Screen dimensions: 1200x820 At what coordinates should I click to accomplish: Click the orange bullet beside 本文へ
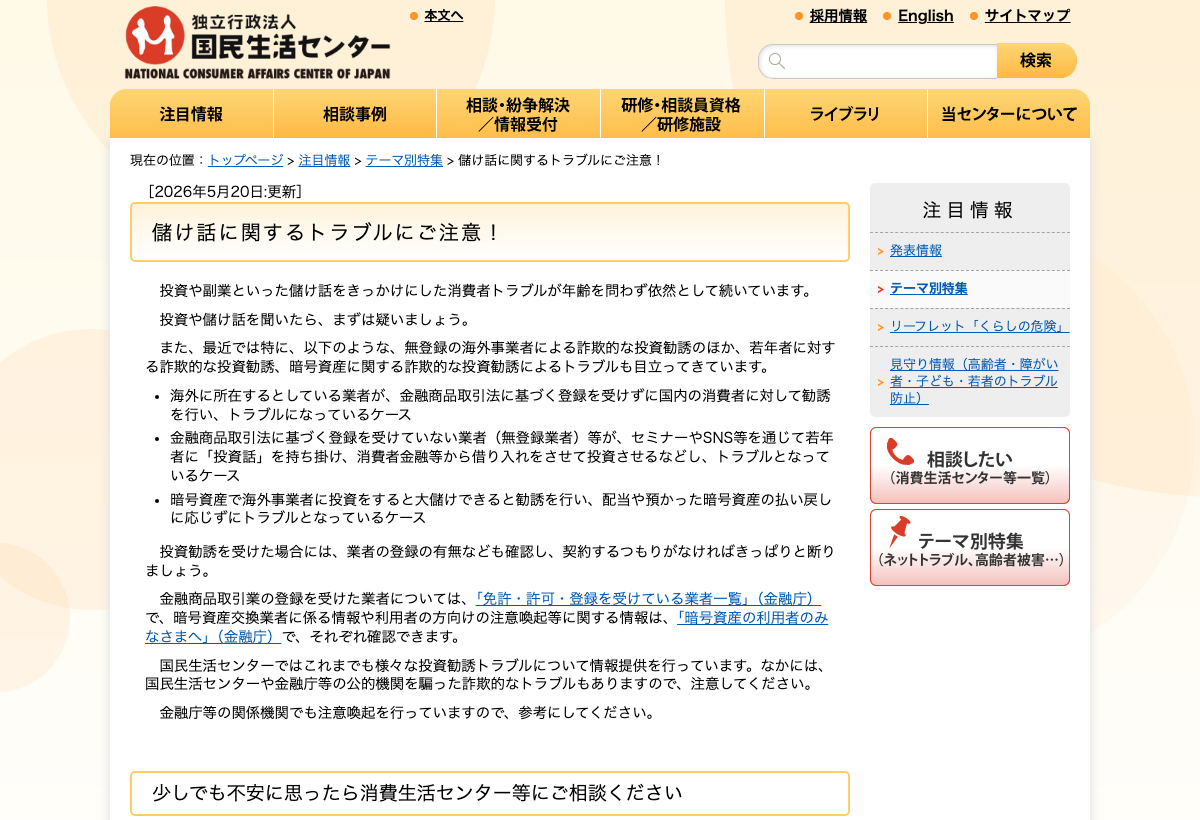coord(414,16)
